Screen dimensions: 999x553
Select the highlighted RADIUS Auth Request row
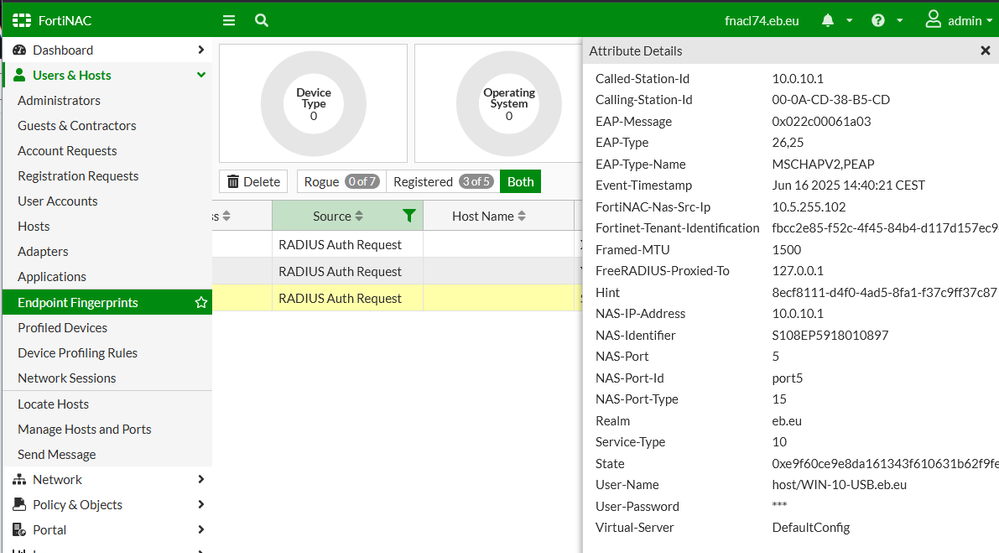340,298
